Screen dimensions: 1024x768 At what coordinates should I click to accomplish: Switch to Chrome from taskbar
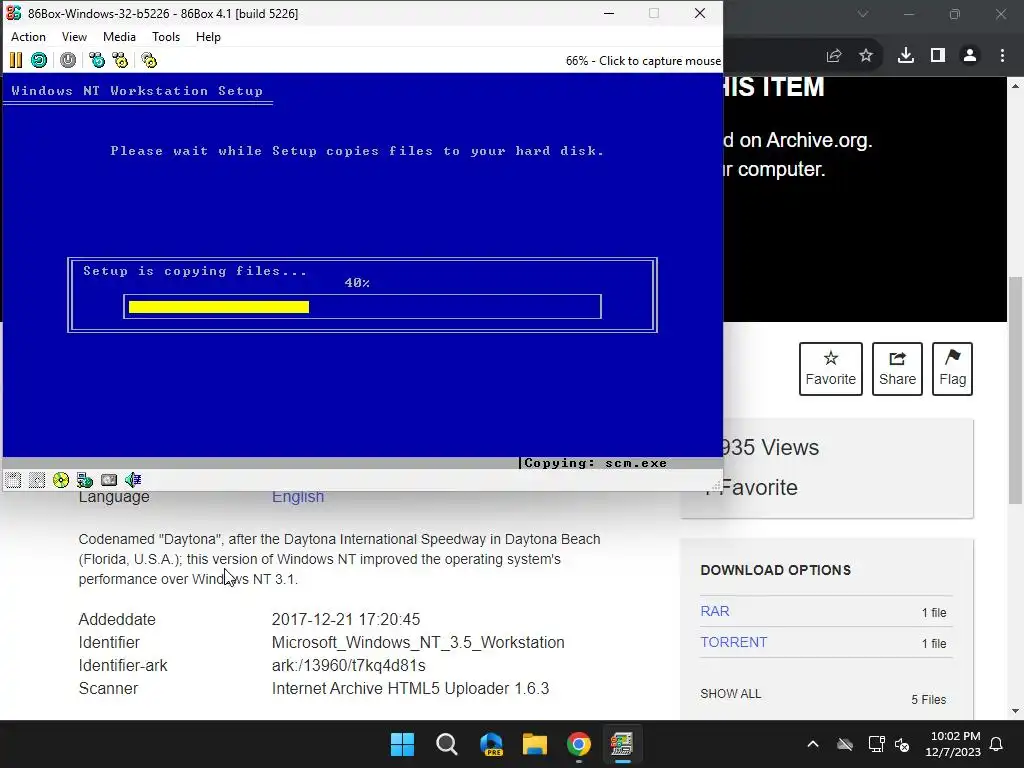[579, 744]
